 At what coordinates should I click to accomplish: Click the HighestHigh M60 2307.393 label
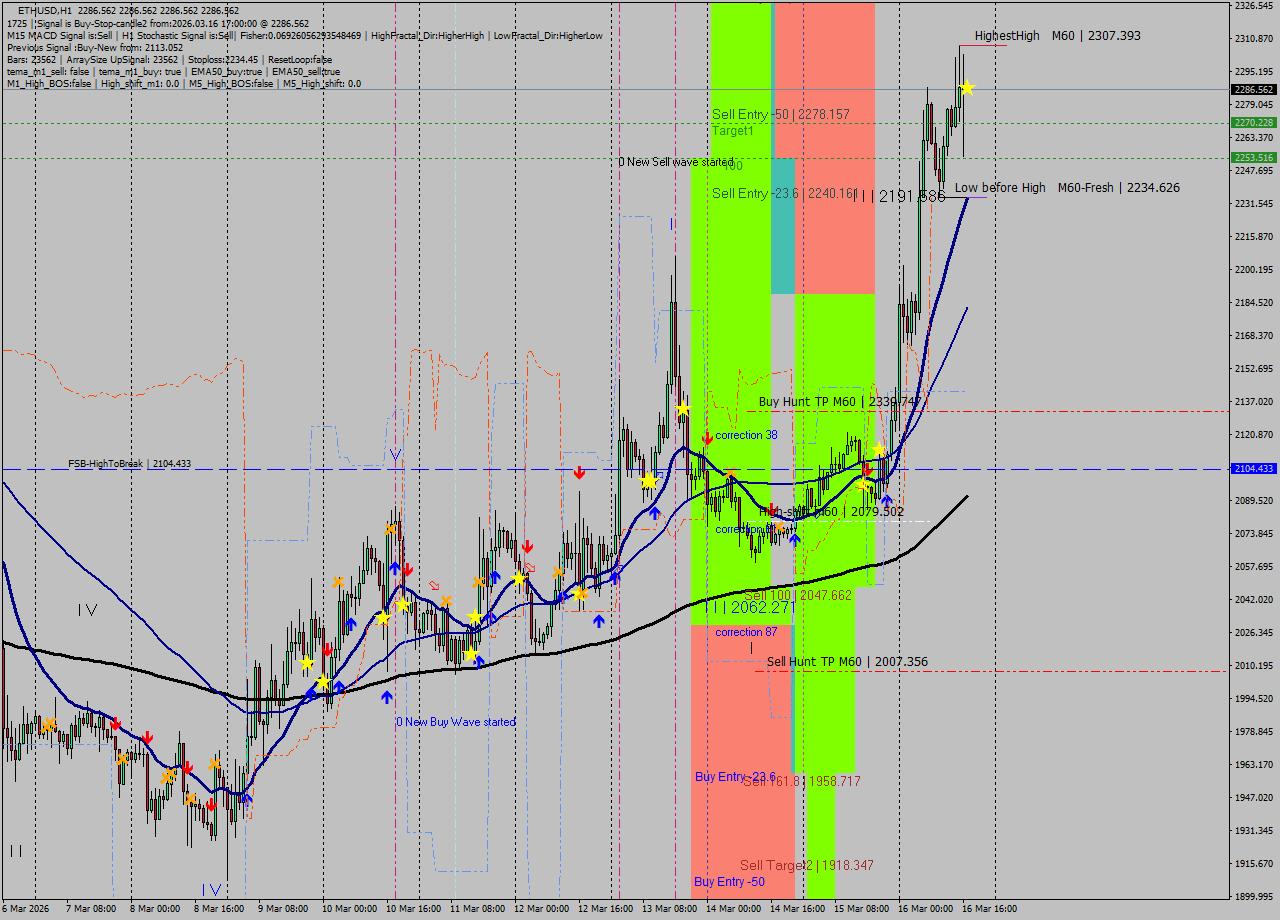point(1057,36)
